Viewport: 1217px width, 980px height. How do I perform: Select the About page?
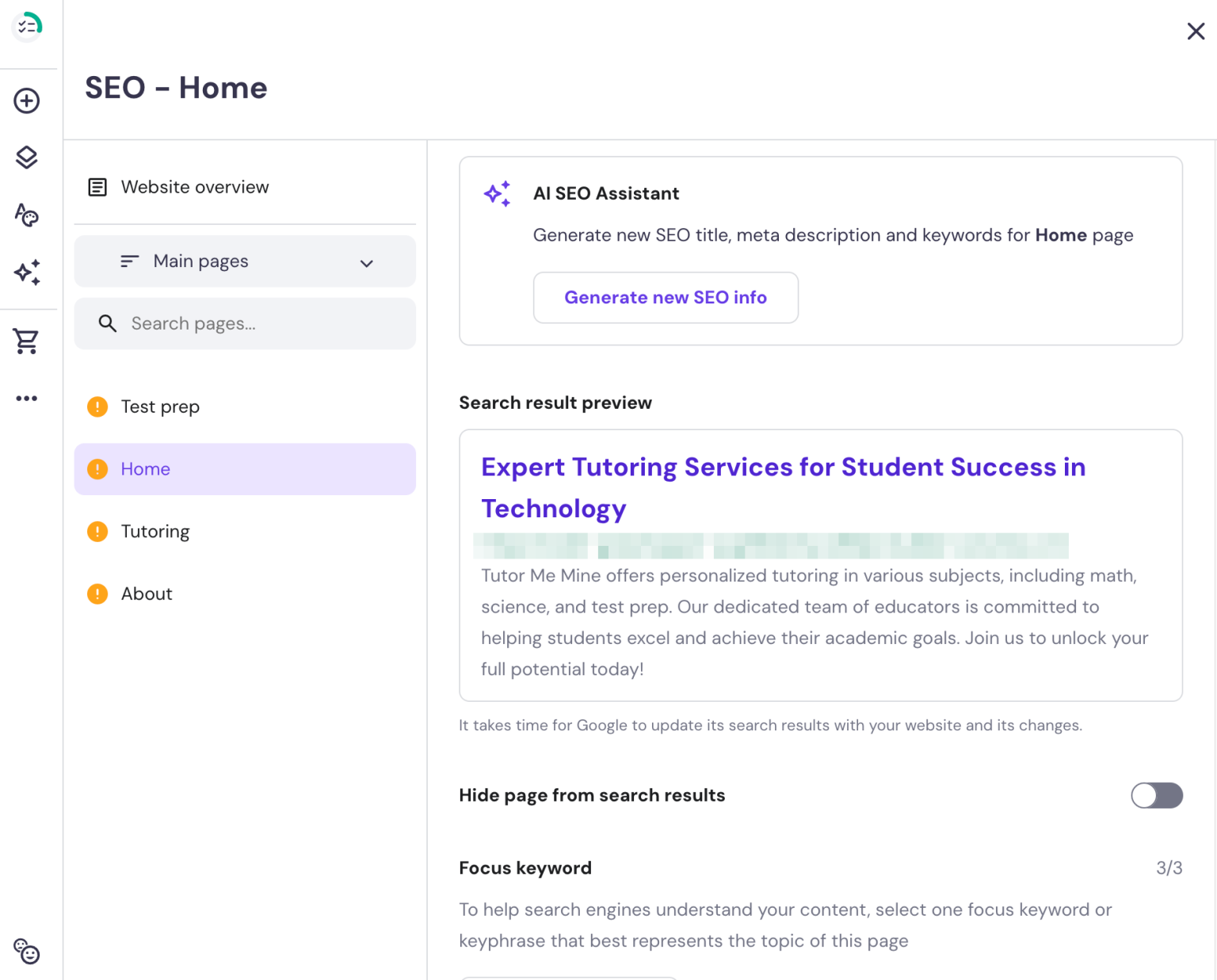147,593
